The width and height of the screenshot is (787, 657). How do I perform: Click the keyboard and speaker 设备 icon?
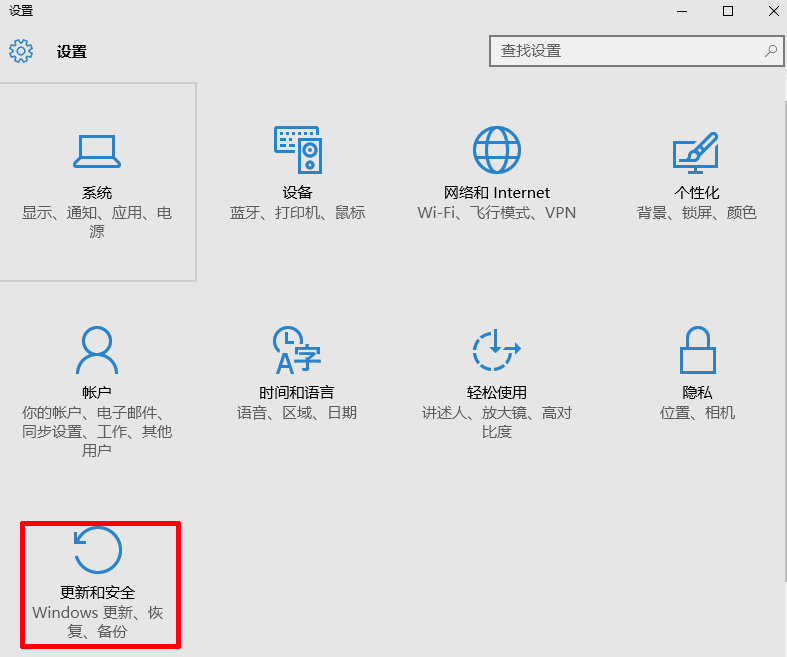(x=297, y=150)
